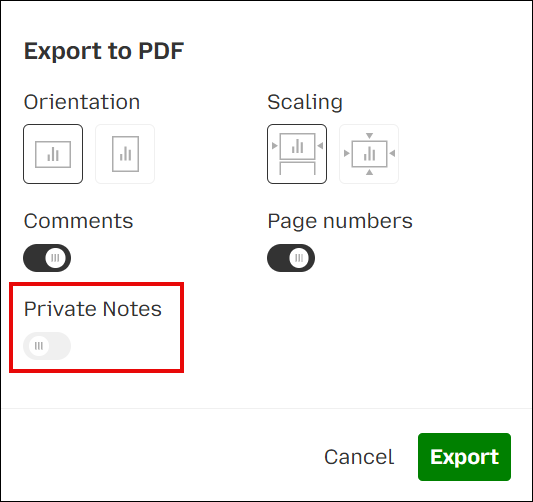The image size is (533, 502).
Task: Turn off the Comments toggle
Action: [x=47, y=258]
